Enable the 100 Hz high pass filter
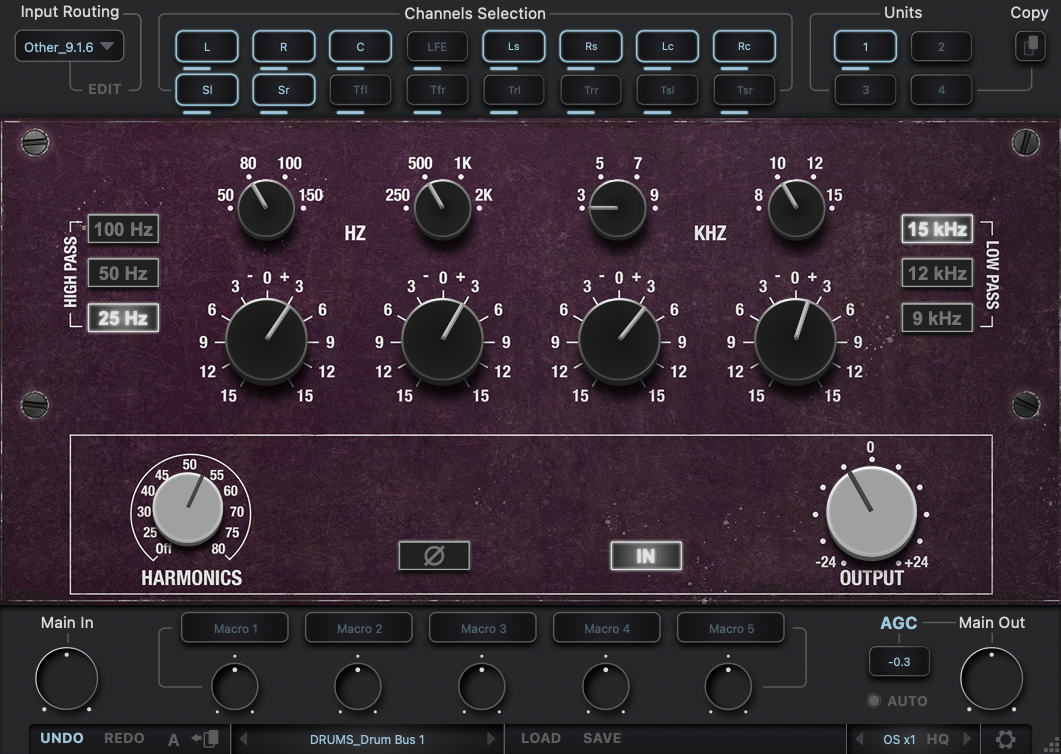 pos(123,229)
